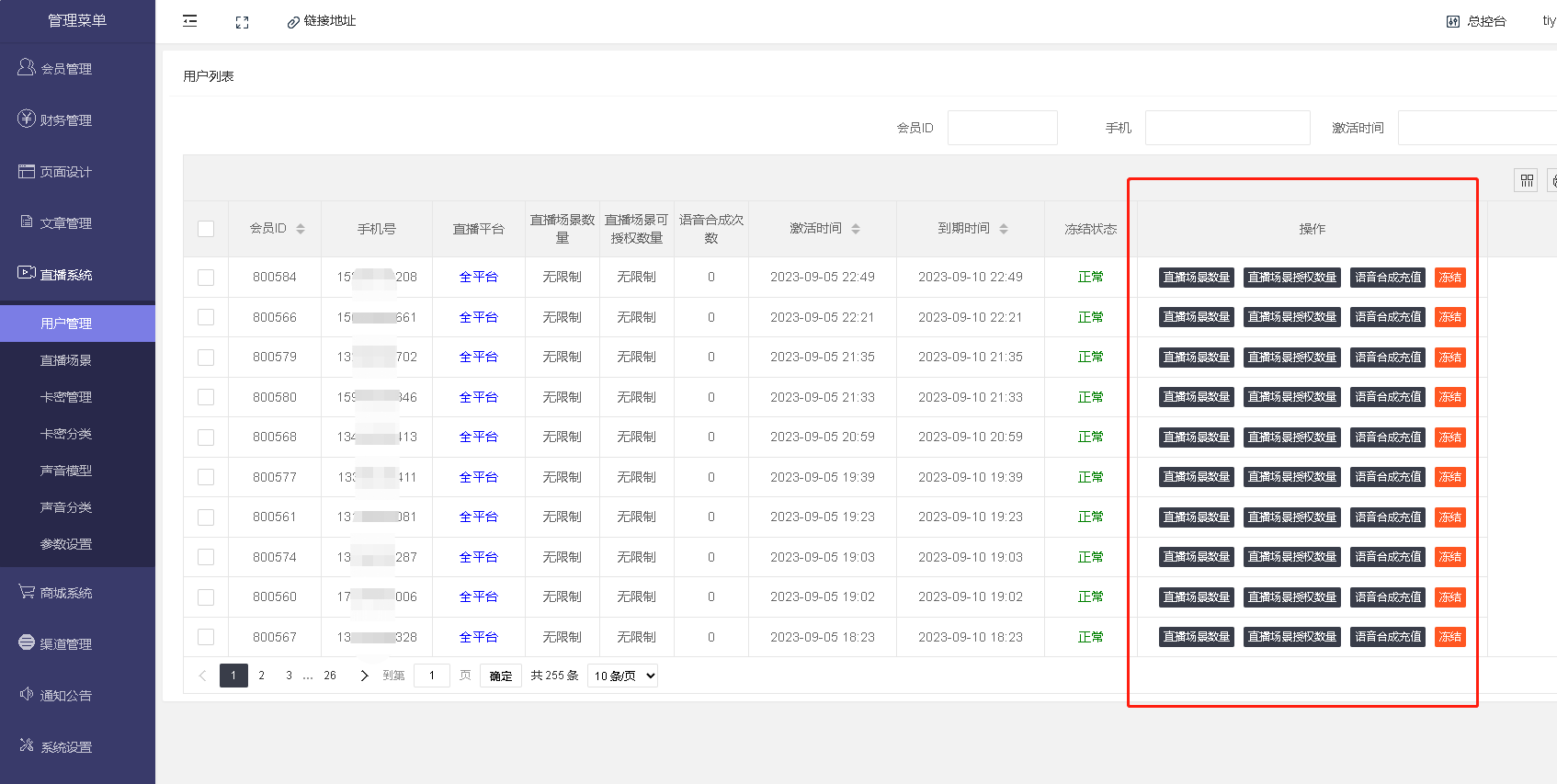Screen dimensions: 1557x784
Task: Go to page 3
Action: tap(289, 676)
